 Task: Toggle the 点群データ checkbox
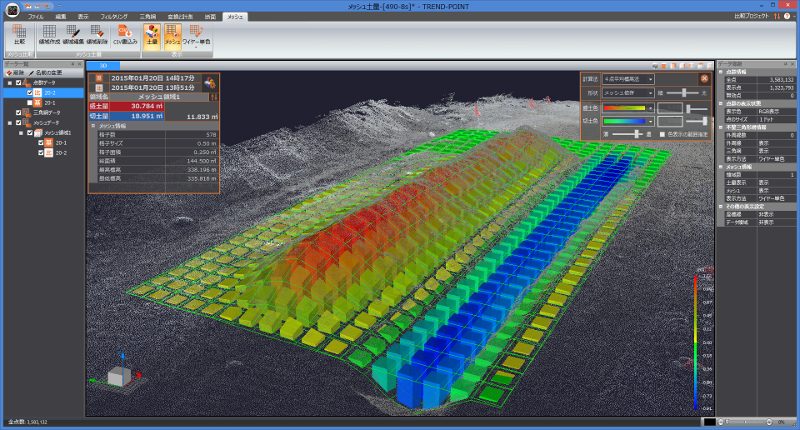point(18,83)
